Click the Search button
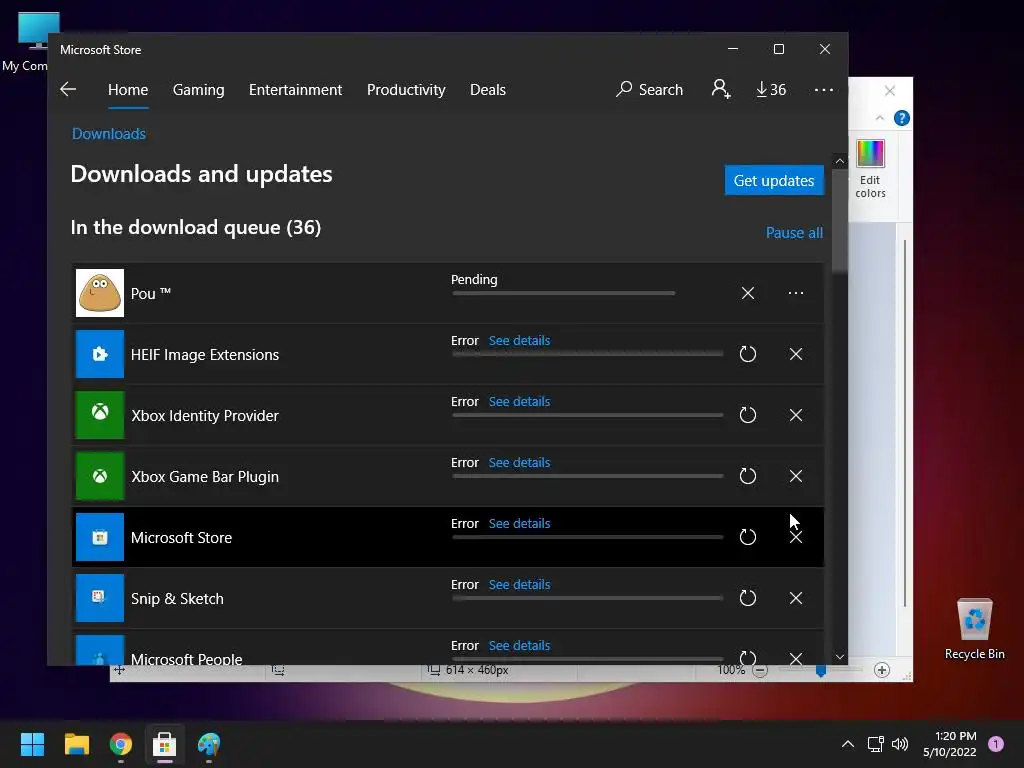 (650, 89)
